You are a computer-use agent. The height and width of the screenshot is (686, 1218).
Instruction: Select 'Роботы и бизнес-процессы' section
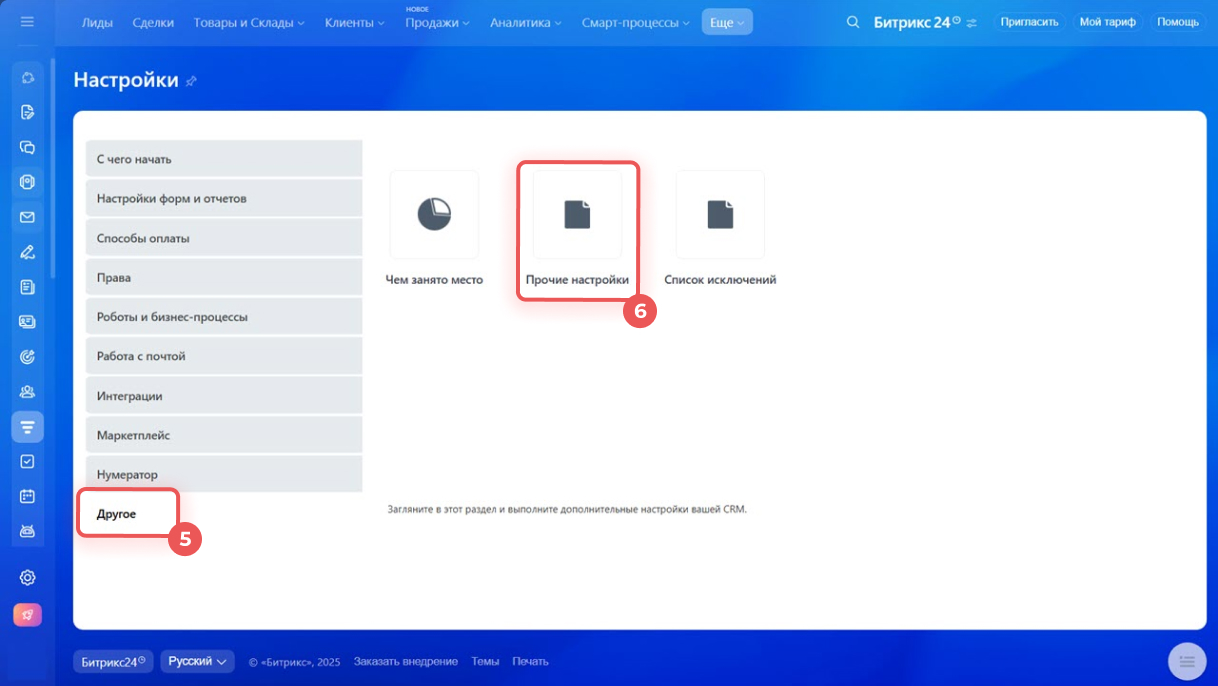click(x=172, y=317)
